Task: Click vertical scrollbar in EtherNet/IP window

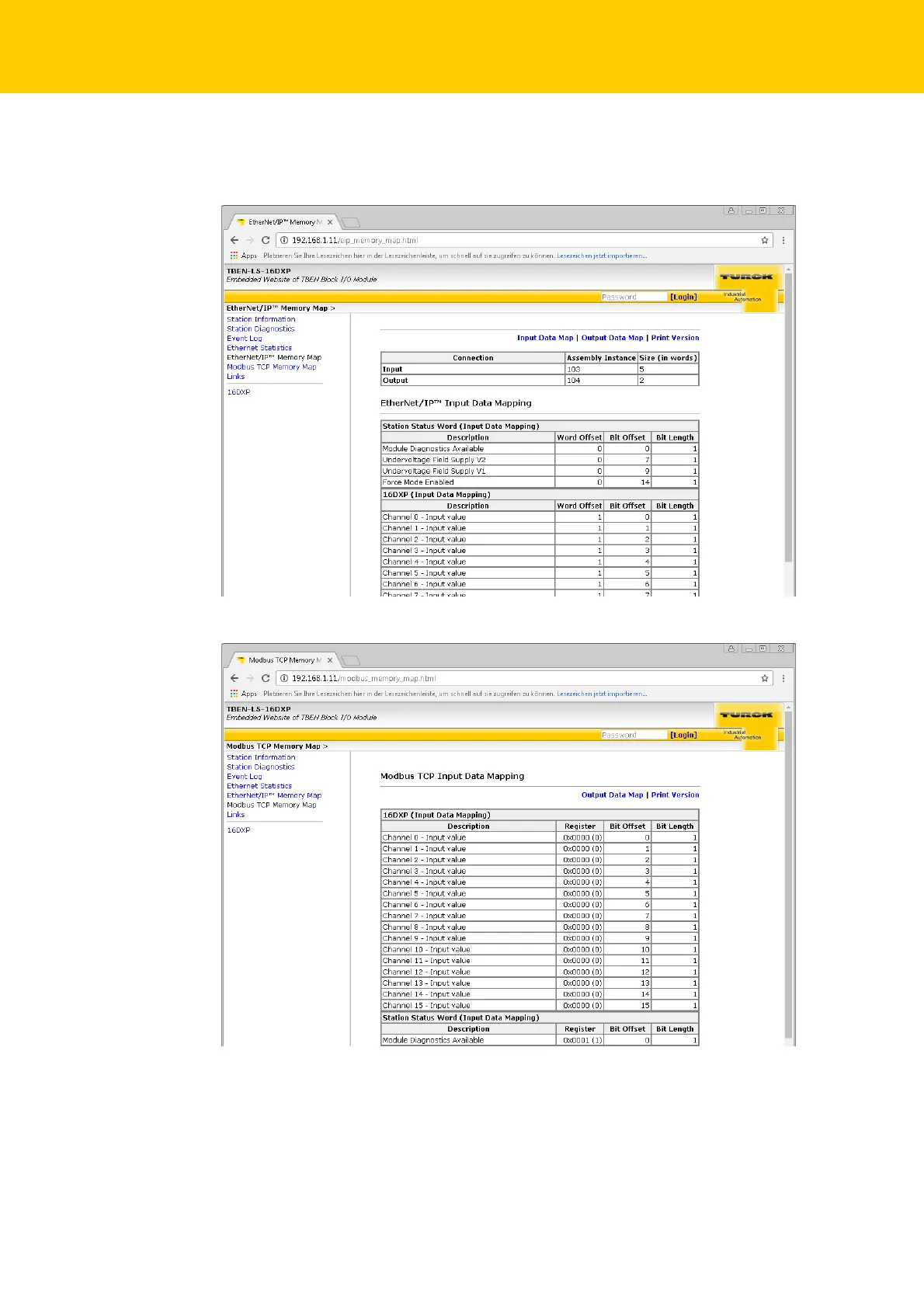Action: coord(789,418)
